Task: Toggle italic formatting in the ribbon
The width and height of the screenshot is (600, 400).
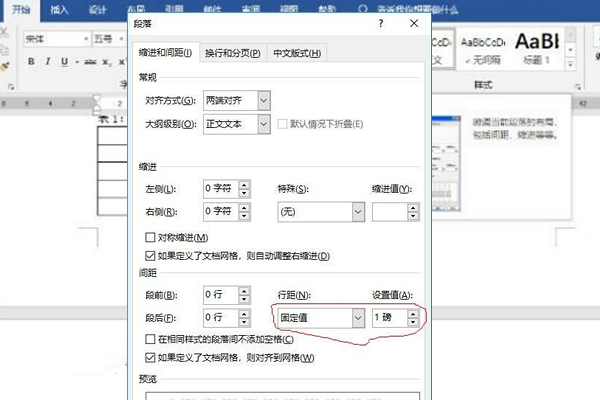Action: 48,61
